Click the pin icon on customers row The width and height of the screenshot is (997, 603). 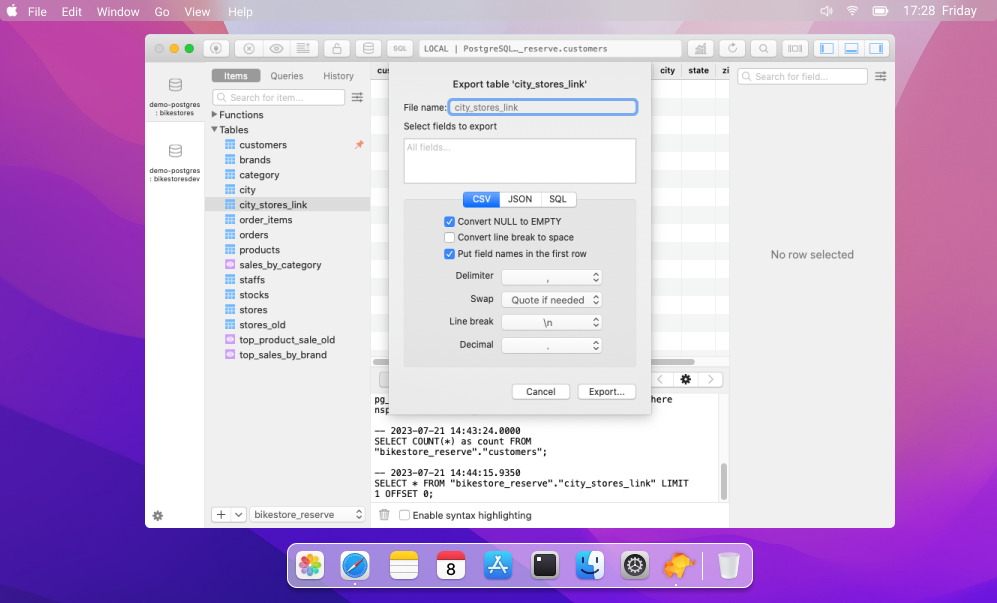(x=359, y=145)
